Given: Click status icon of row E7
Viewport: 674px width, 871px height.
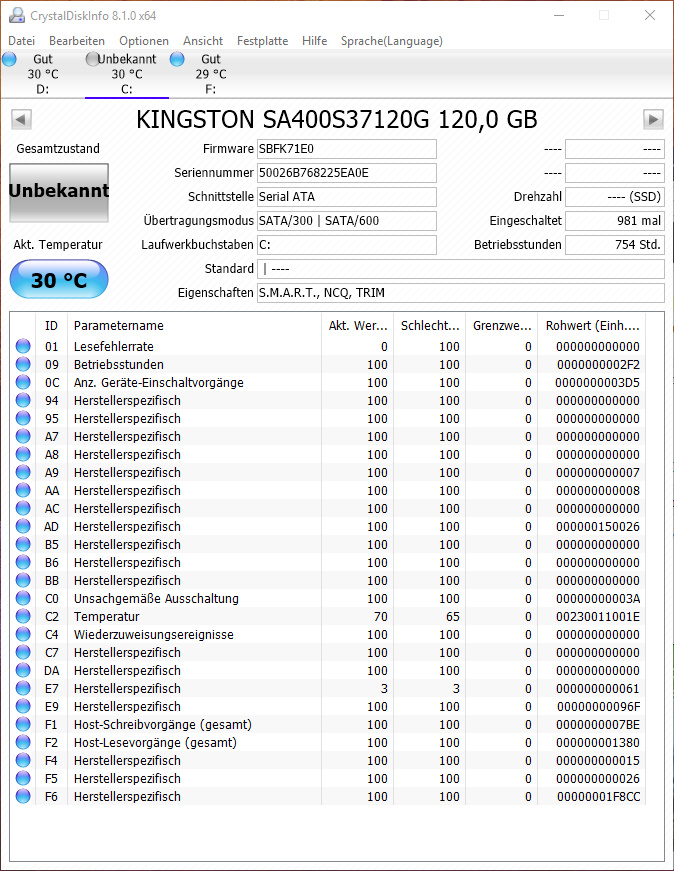Looking at the screenshot, I should coord(23,688).
